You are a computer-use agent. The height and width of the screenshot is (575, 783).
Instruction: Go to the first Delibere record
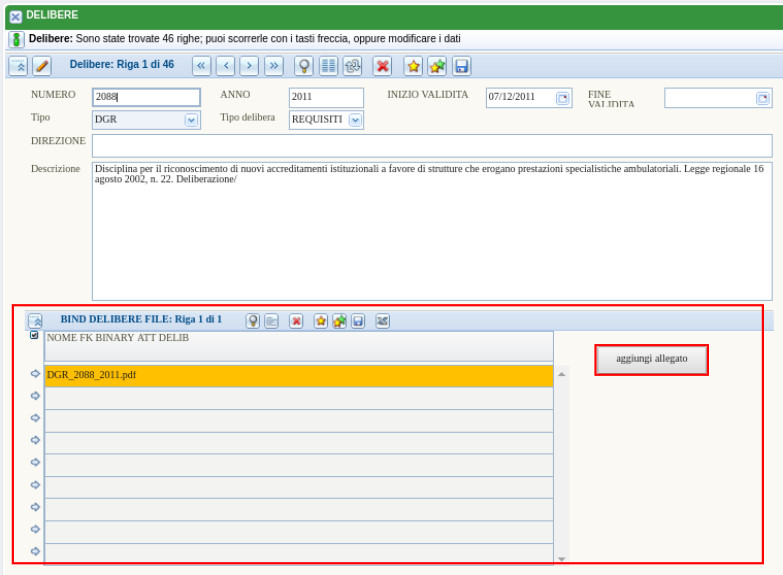(201, 66)
